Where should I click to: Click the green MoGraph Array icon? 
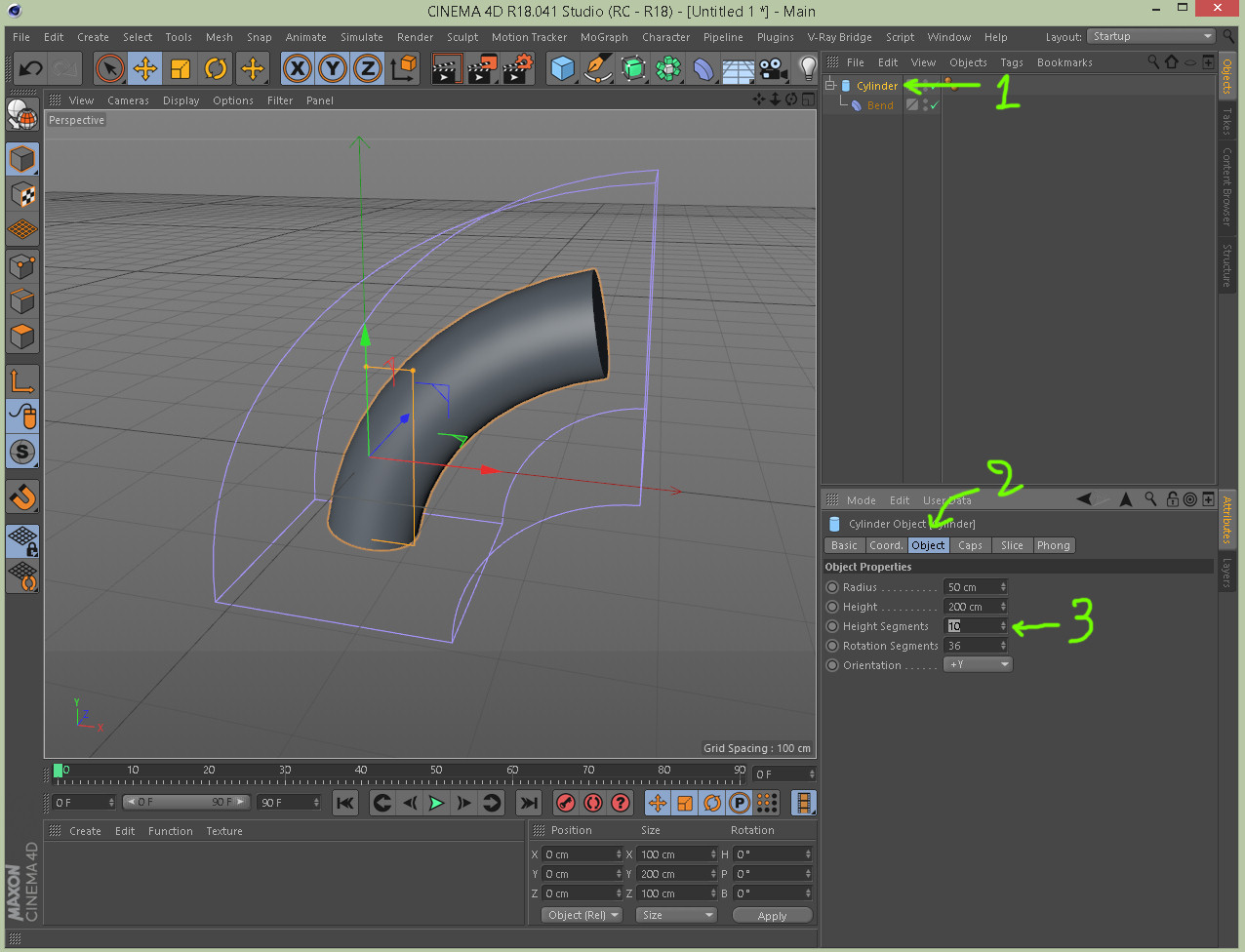point(668,68)
